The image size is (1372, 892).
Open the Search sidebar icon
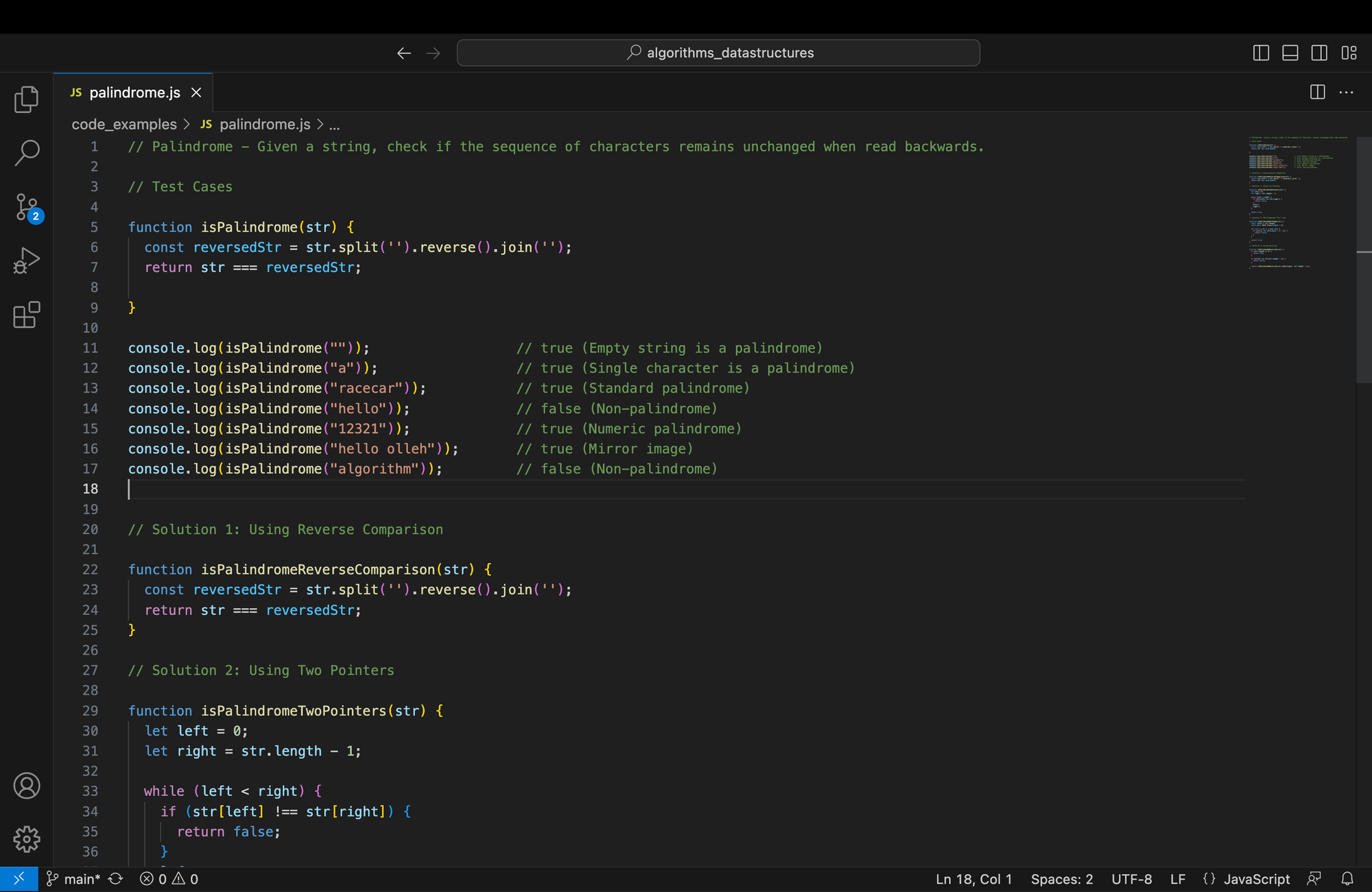tap(26, 152)
